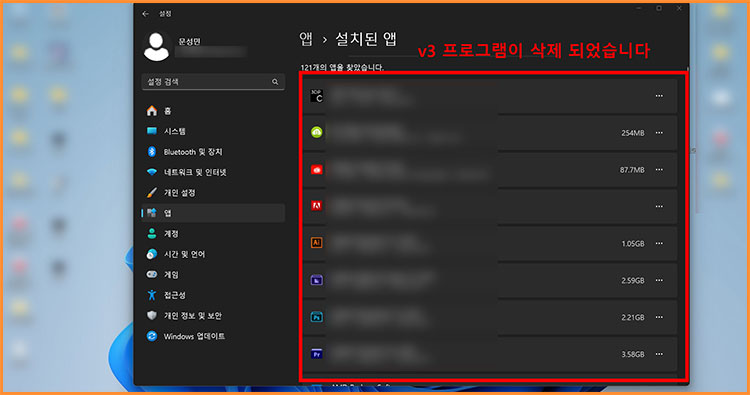Click the 3.58GB size text
The width and height of the screenshot is (750, 395).
pyautogui.click(x=633, y=354)
